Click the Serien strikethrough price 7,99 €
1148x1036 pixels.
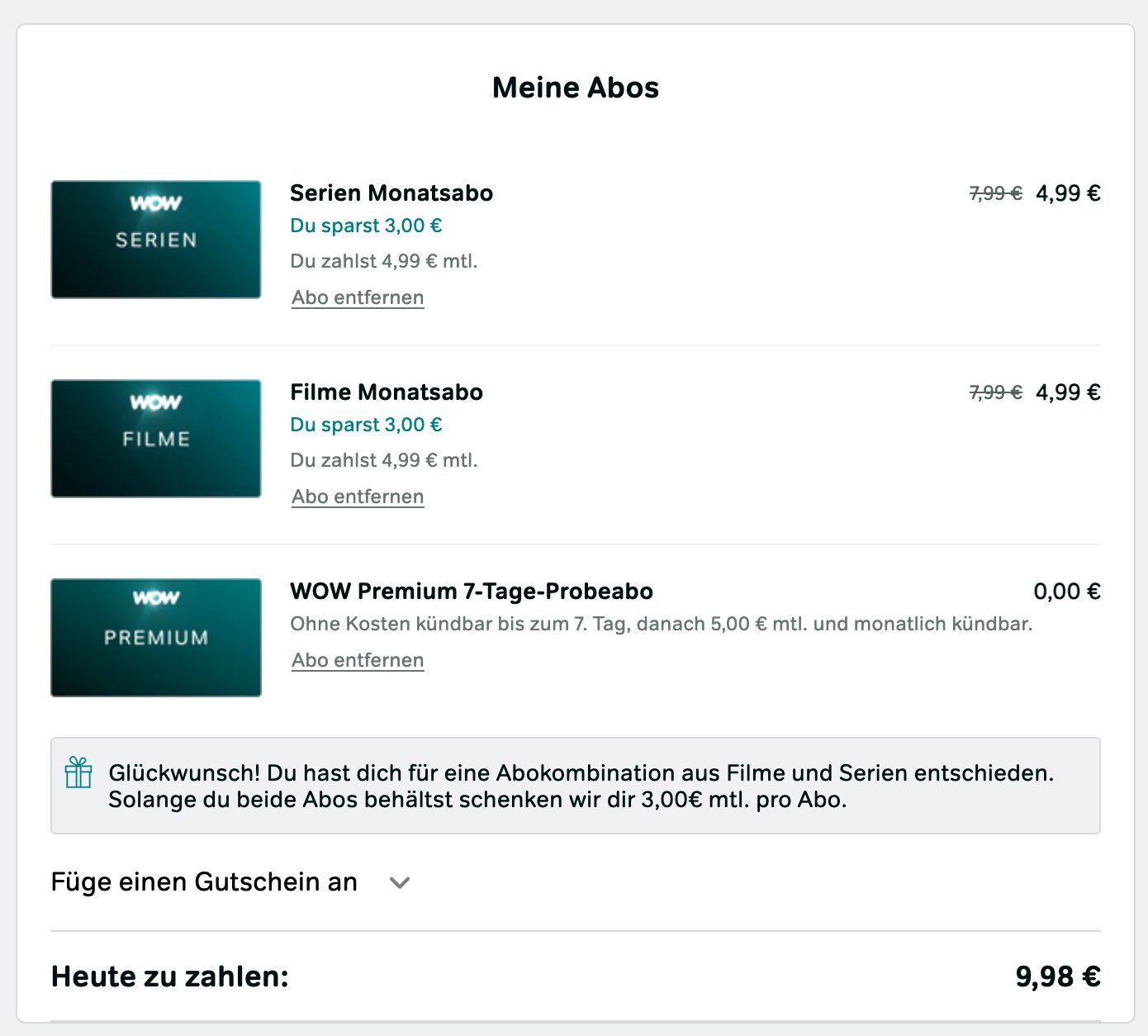[x=995, y=193]
